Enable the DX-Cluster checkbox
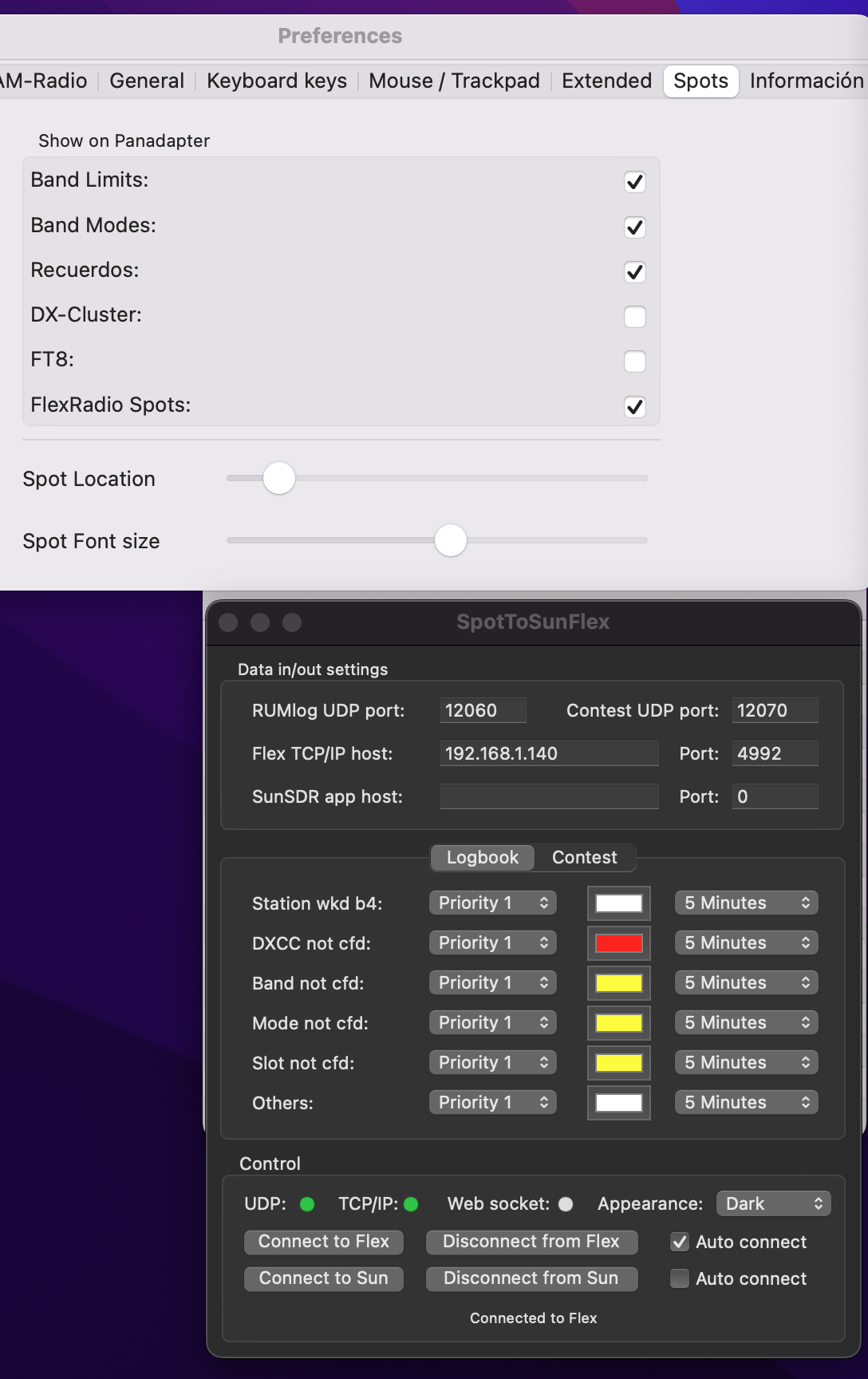 click(635, 317)
